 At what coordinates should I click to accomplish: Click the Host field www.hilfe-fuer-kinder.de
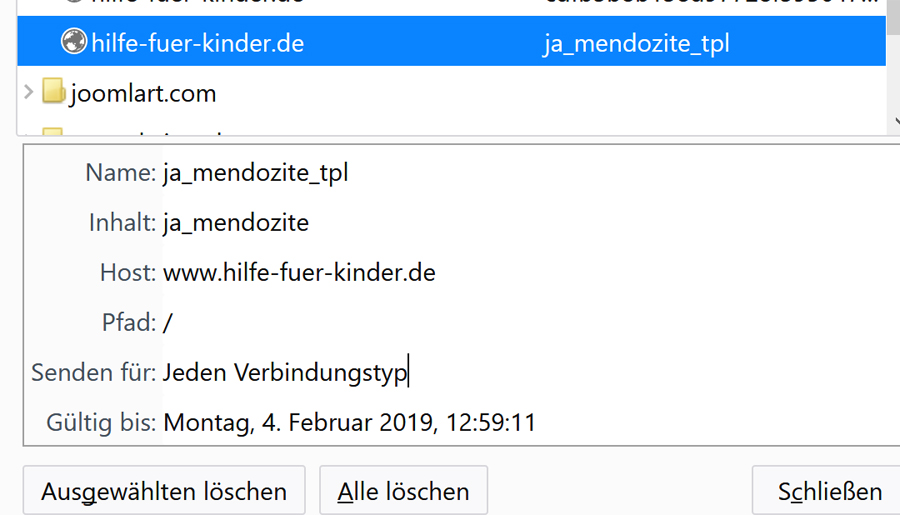point(299,272)
